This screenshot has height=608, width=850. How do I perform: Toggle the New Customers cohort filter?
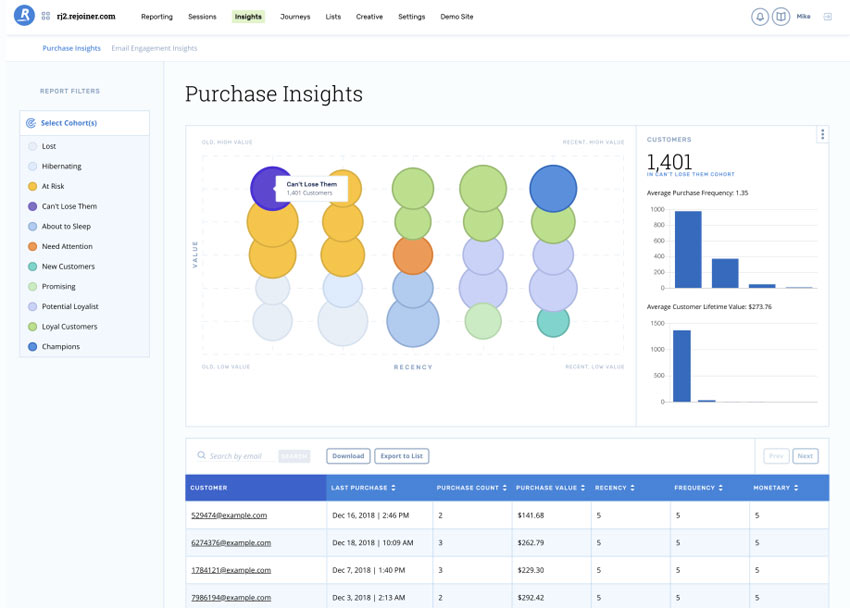pos(33,266)
